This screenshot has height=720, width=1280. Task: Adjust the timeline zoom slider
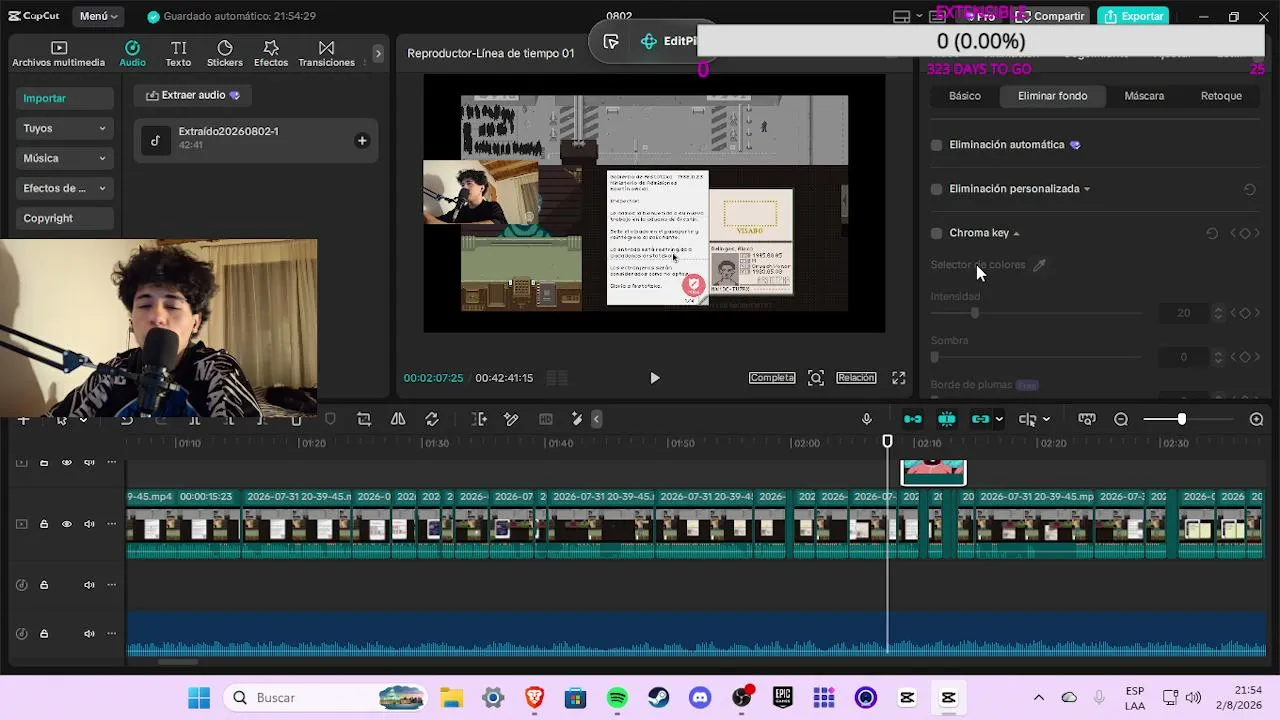point(1181,419)
